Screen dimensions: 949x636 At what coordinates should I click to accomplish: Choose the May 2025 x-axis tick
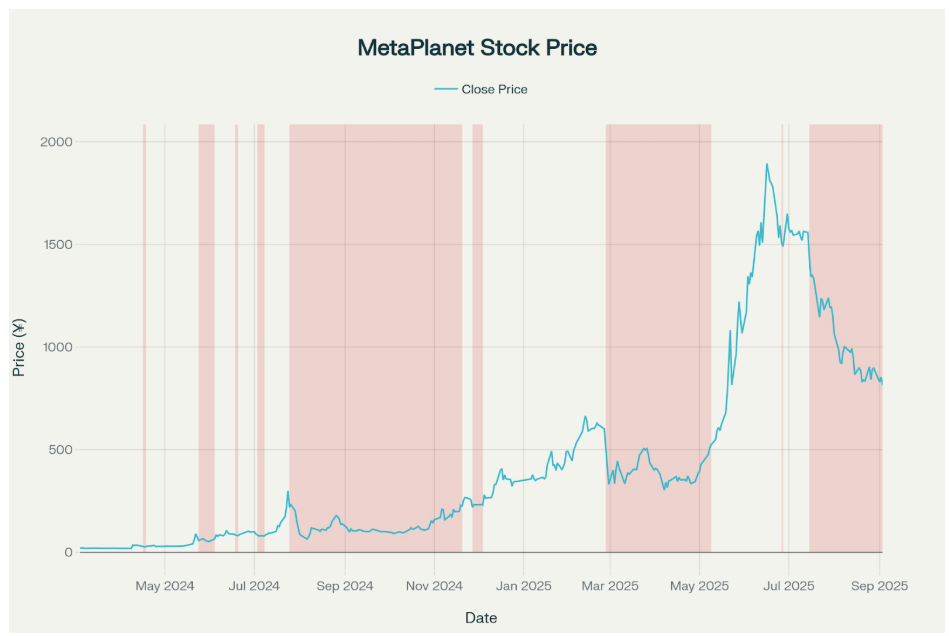click(x=699, y=586)
